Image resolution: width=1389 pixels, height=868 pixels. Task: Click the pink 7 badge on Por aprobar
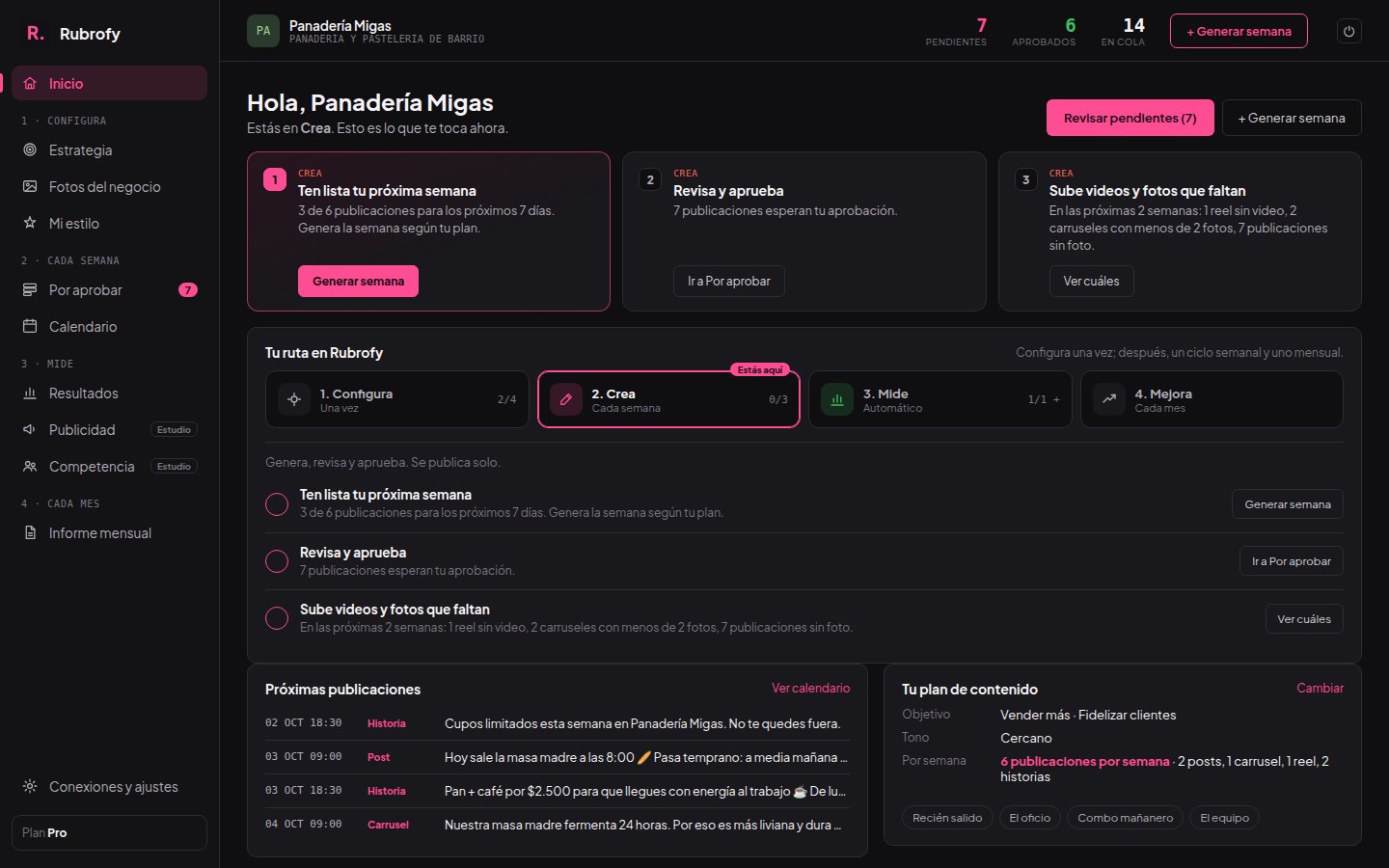click(x=188, y=289)
